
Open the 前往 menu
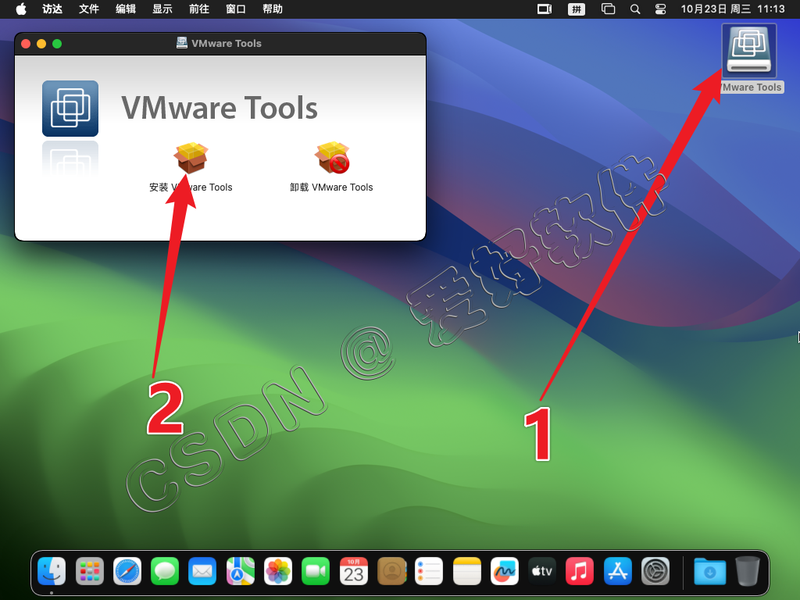click(x=199, y=9)
